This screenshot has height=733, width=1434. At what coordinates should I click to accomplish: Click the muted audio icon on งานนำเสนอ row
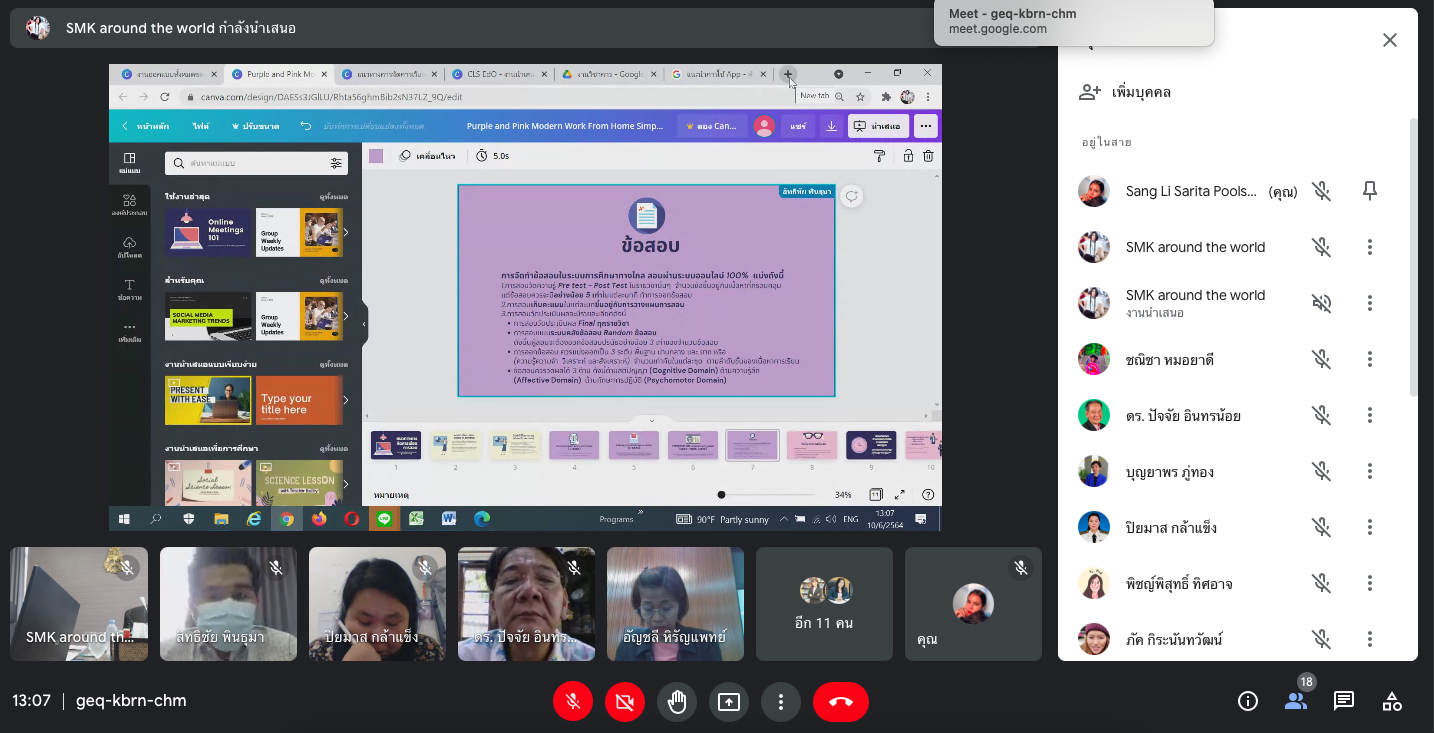coord(1322,303)
